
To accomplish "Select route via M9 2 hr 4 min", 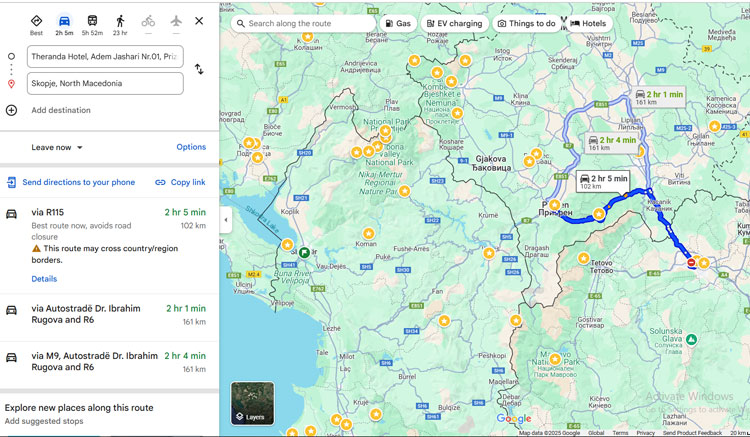I will (x=110, y=362).
